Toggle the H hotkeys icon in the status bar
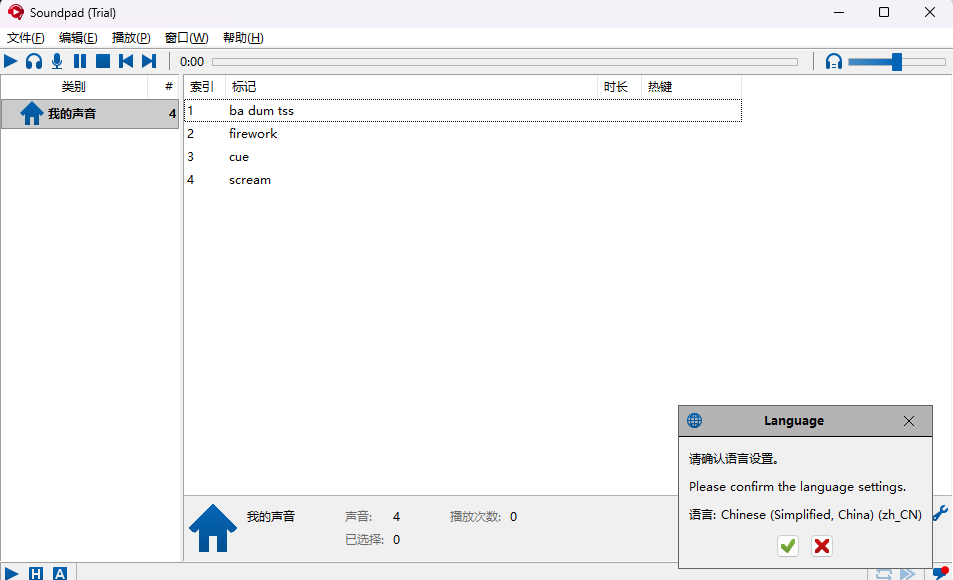Image resolution: width=953 pixels, height=580 pixels. tap(36, 573)
